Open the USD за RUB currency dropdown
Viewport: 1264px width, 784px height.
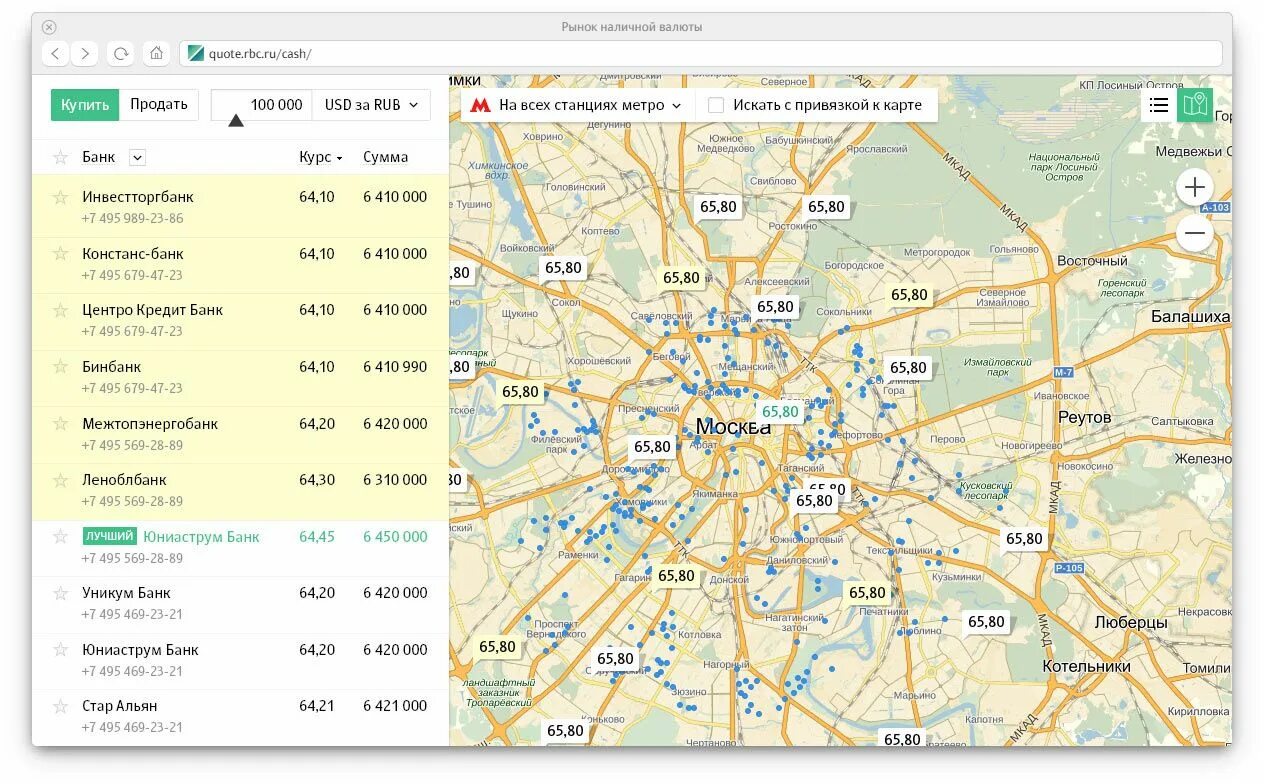point(371,105)
